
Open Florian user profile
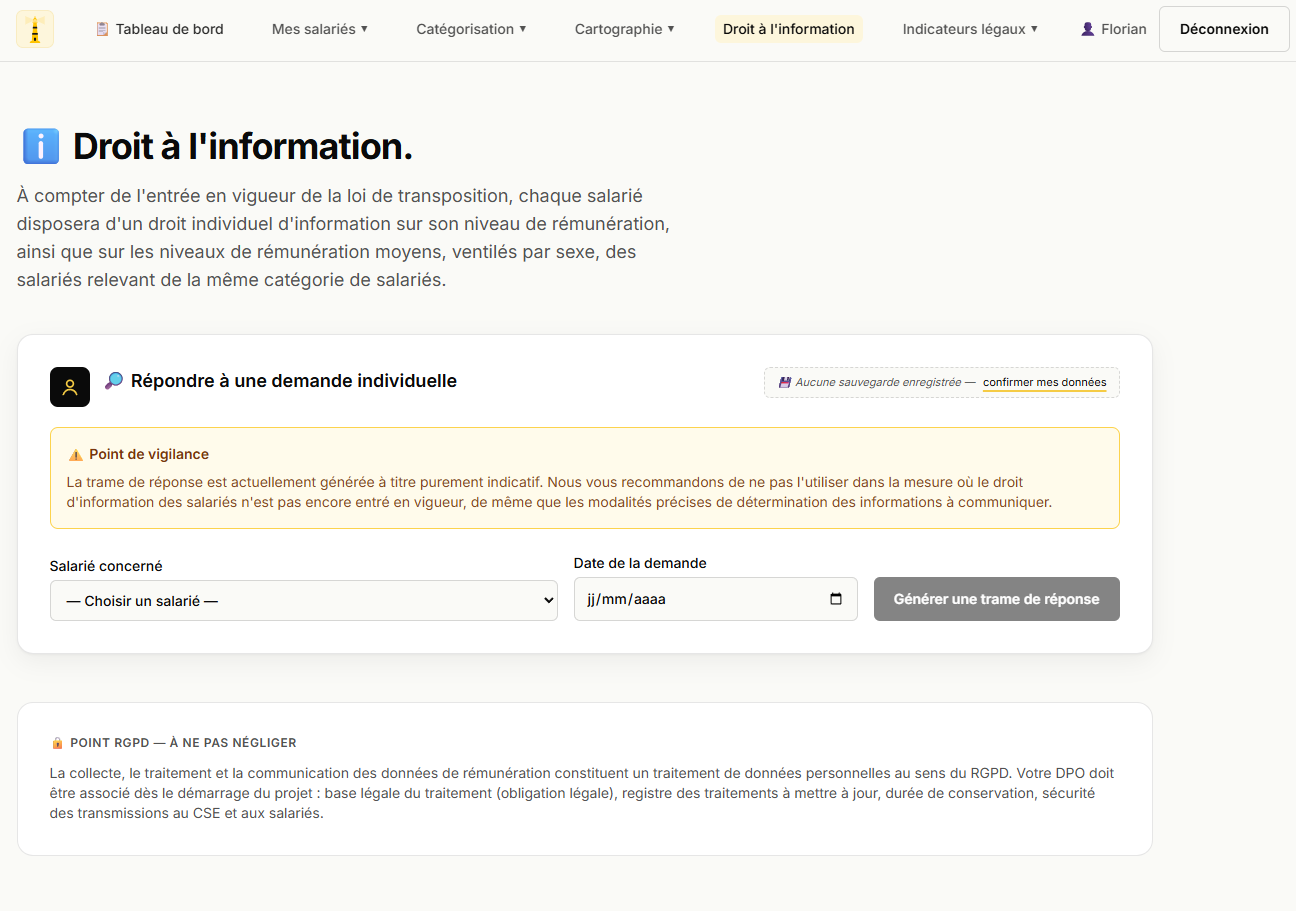(x=1114, y=29)
